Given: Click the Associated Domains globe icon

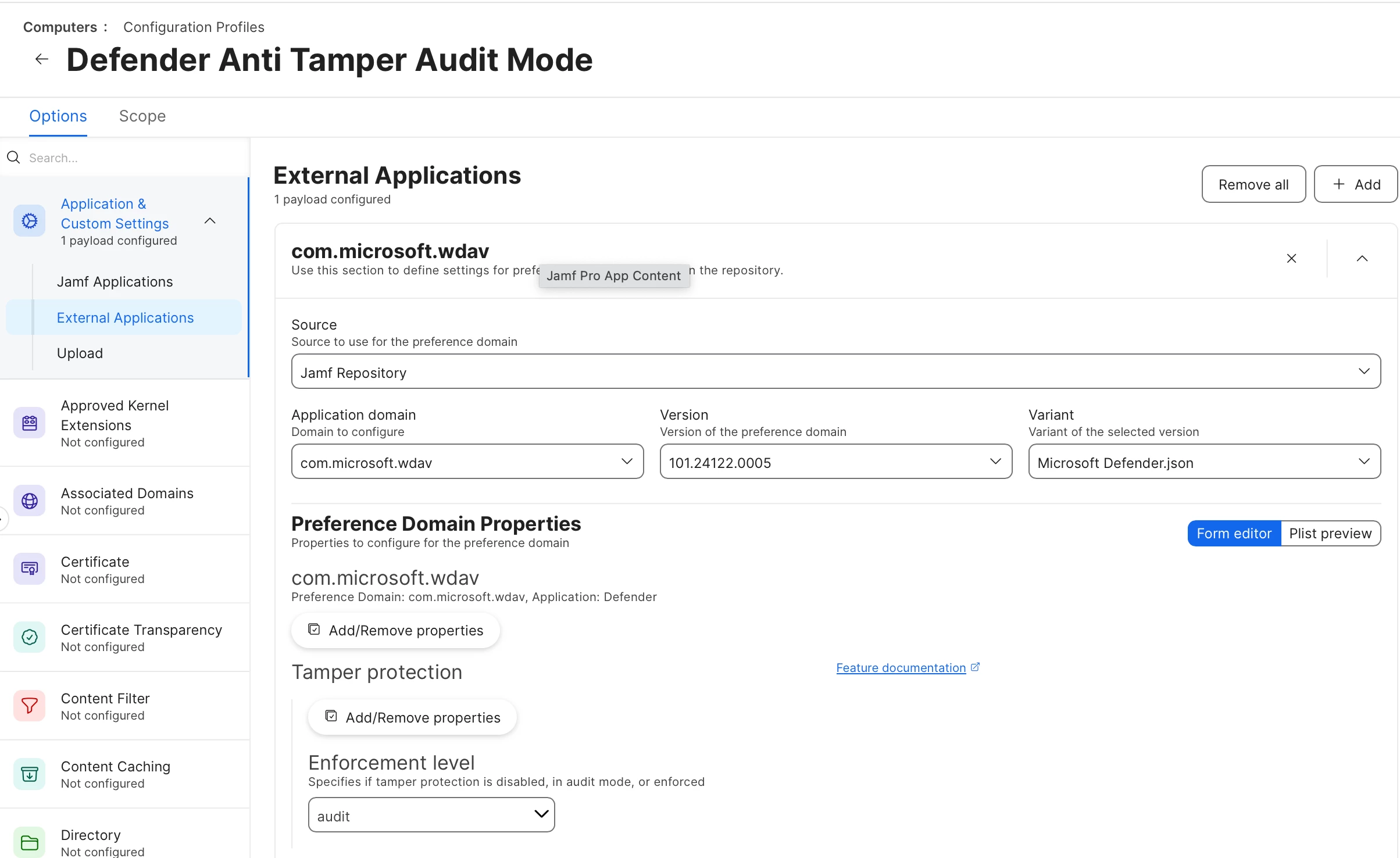Looking at the screenshot, I should click(x=30, y=500).
